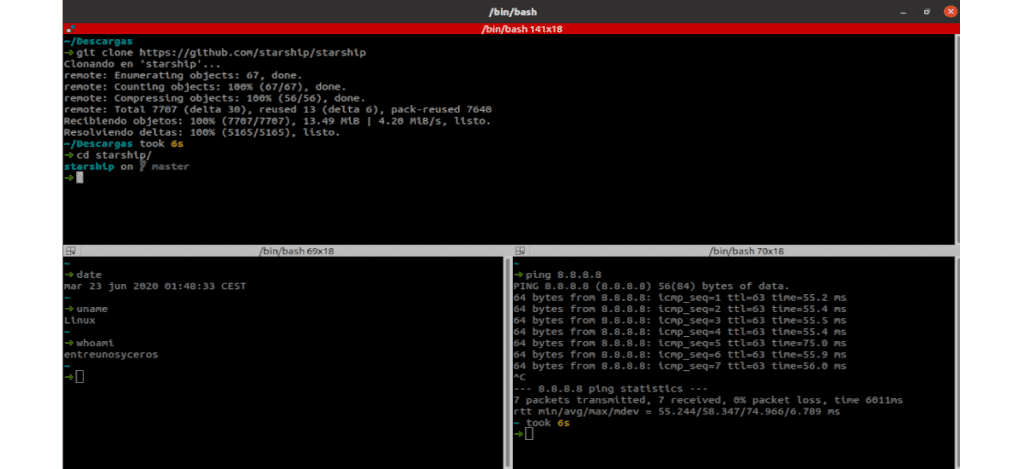Focus the prompt cursor in the top terminal
Viewport: 1024px width, 469px height.
[80, 178]
